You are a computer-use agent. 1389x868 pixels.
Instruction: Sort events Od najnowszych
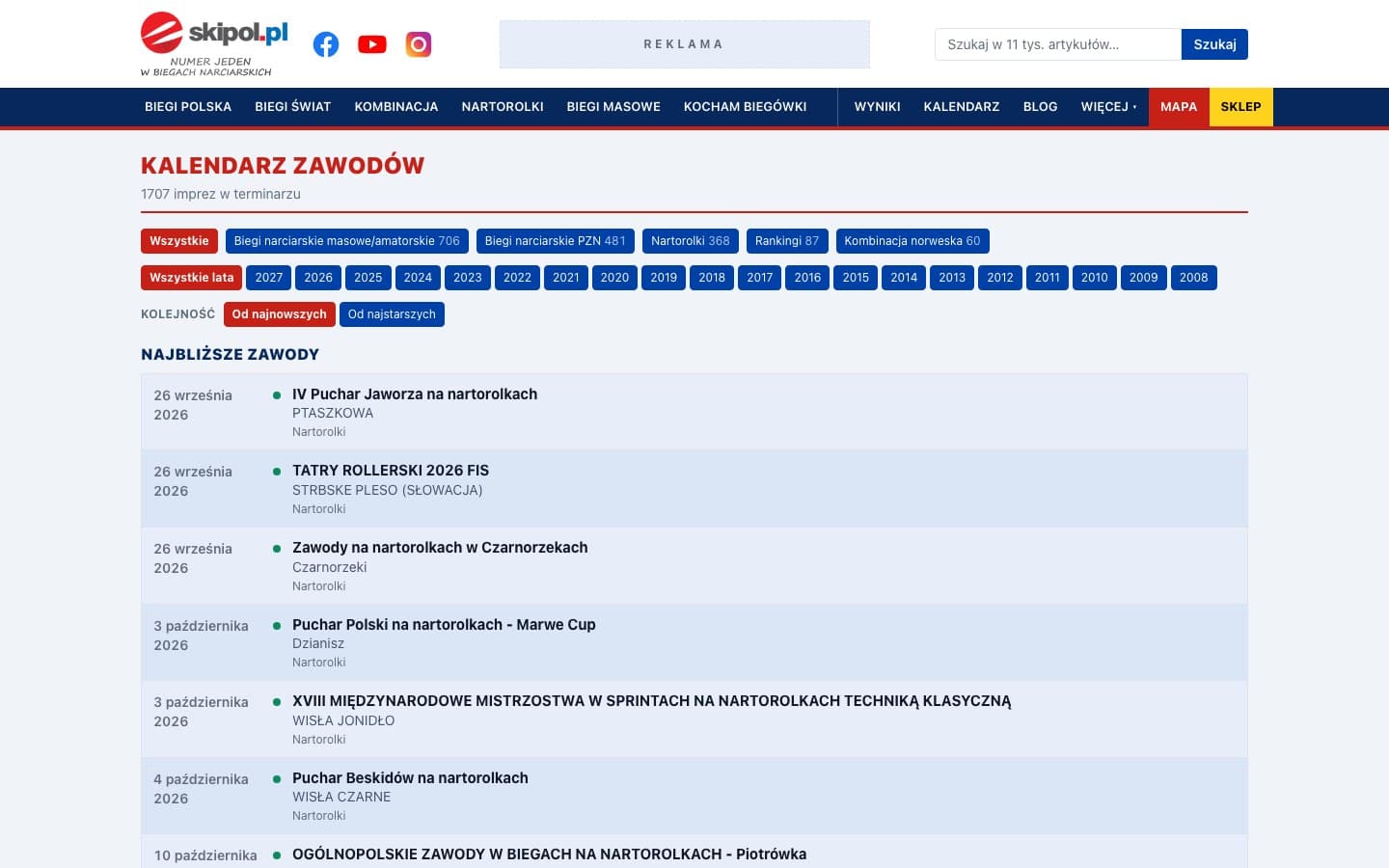280,314
